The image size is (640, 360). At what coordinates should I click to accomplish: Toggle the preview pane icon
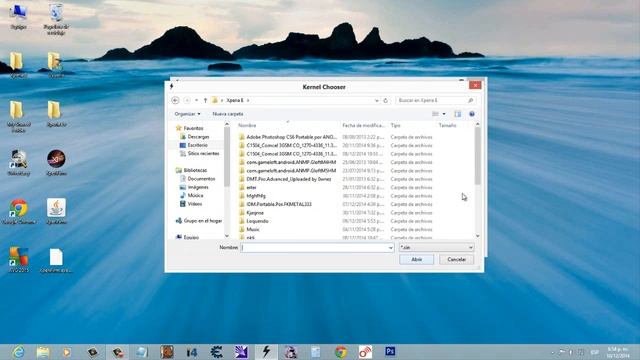[x=458, y=114]
